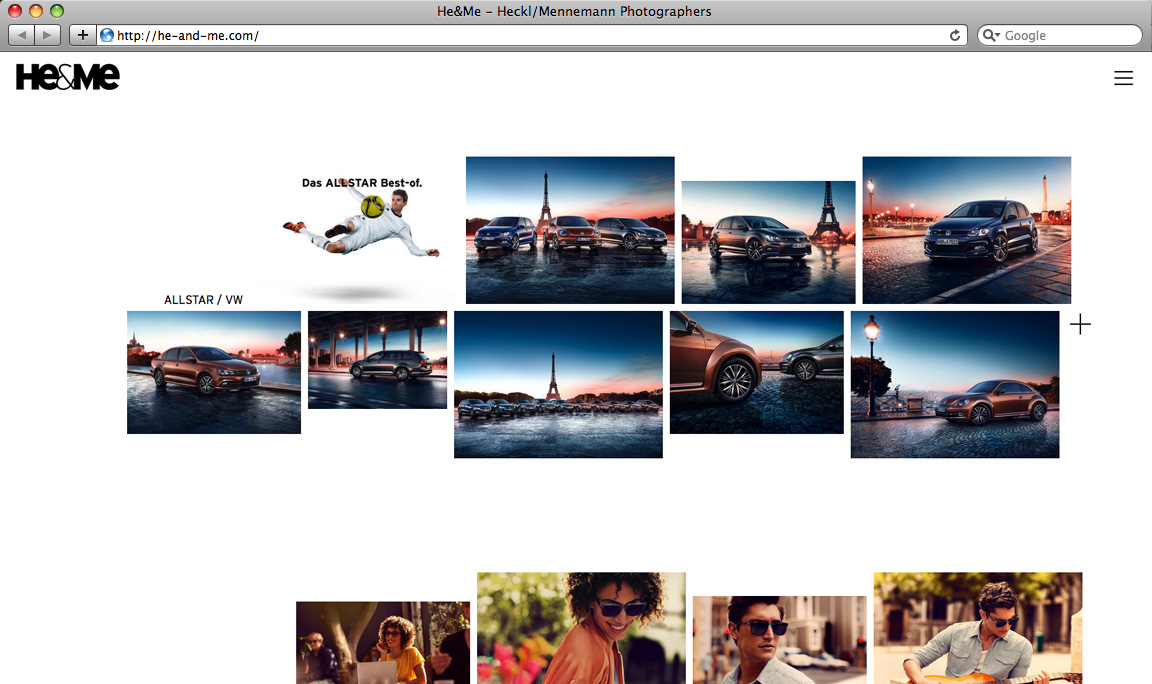Open single grey Golf with Eiffel Tower photo
The height and width of the screenshot is (684, 1152).
click(768, 242)
